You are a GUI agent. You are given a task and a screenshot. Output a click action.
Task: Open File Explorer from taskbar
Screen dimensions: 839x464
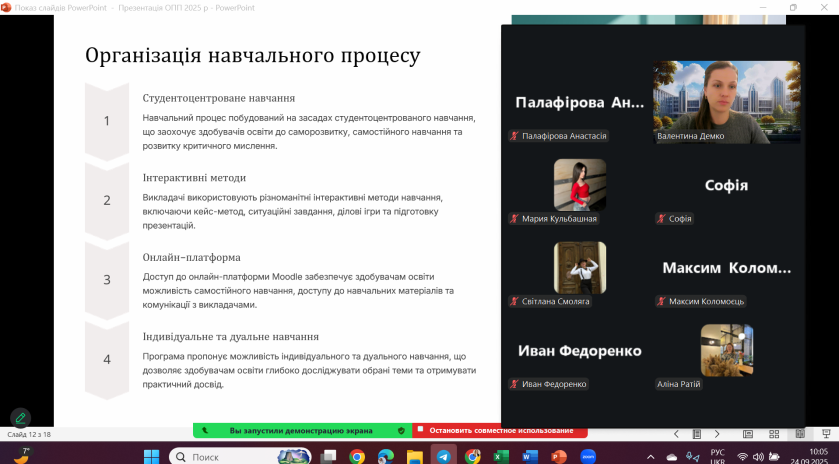click(415, 457)
